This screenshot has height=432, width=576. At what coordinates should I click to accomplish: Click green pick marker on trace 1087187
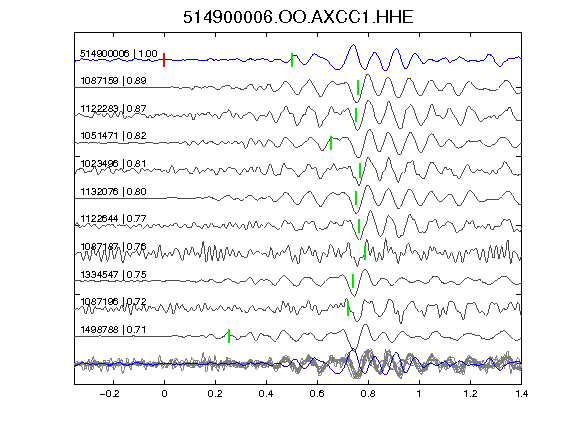(x=365, y=253)
